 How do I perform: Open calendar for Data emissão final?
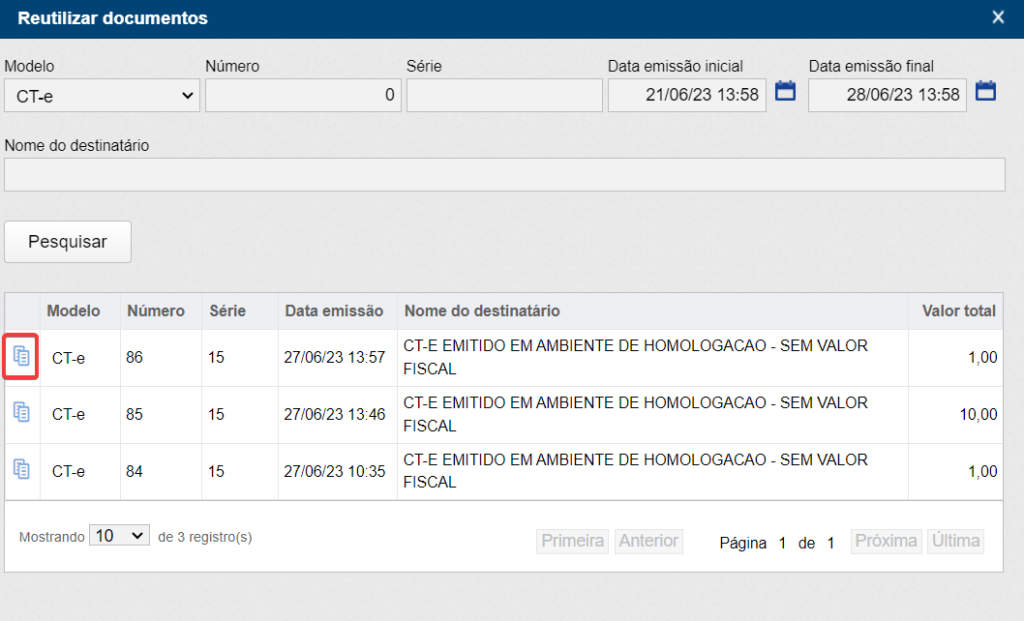[x=986, y=92]
